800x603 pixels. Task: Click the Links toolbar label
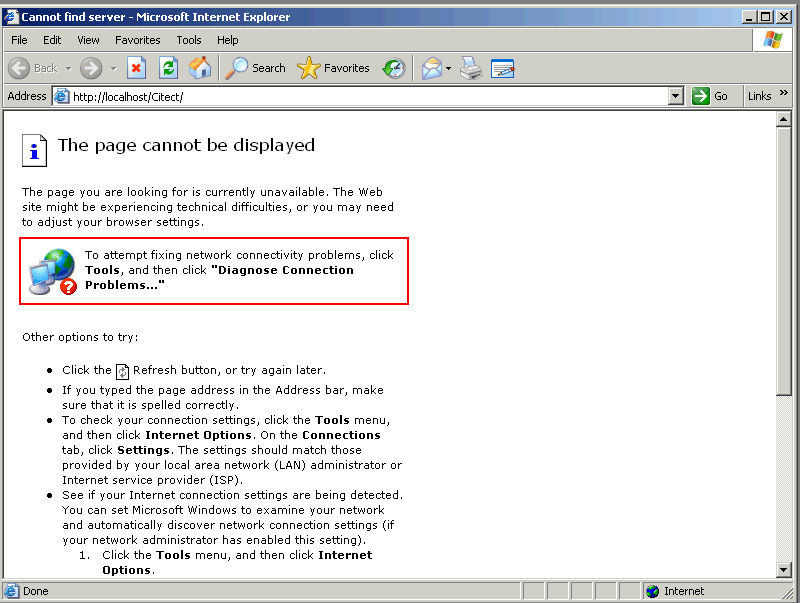point(759,96)
